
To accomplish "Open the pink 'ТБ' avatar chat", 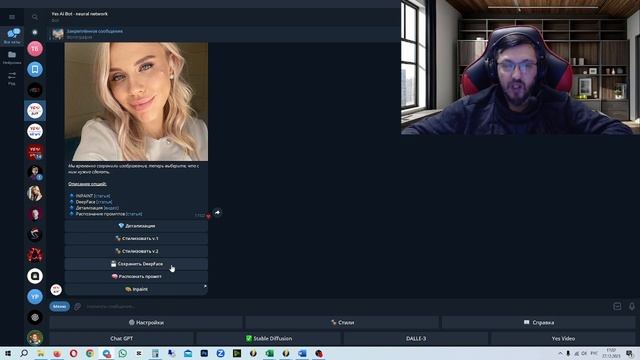I will (35, 49).
